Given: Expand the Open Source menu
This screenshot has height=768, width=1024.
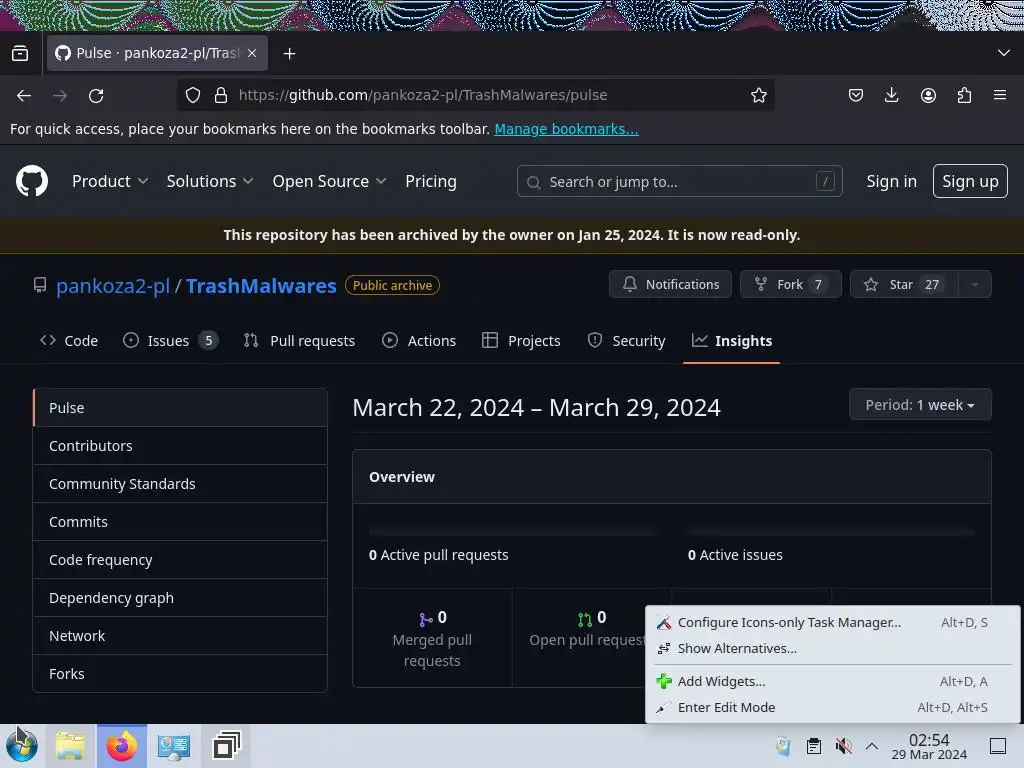Looking at the screenshot, I should tap(329, 181).
